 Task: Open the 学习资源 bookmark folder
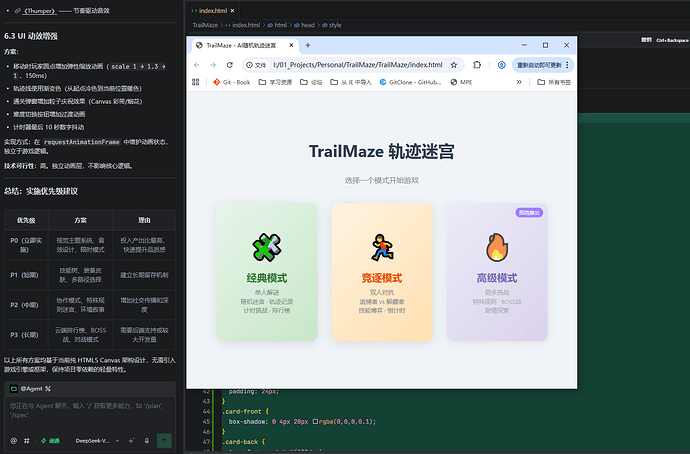point(275,82)
